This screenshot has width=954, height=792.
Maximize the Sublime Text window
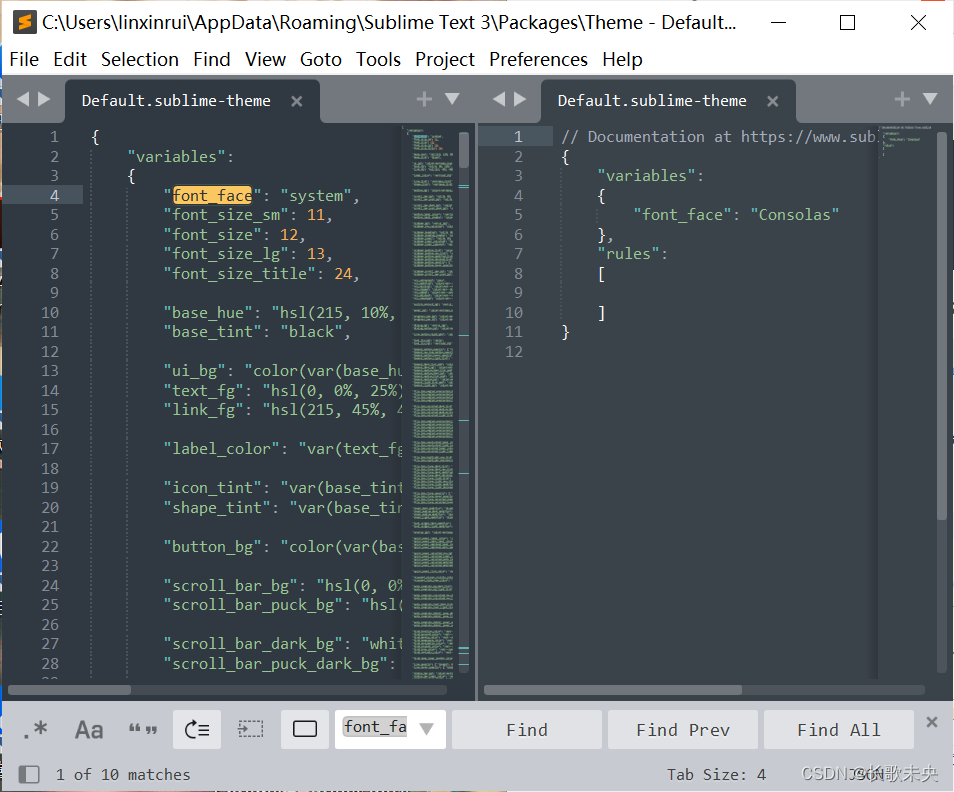coord(848,23)
